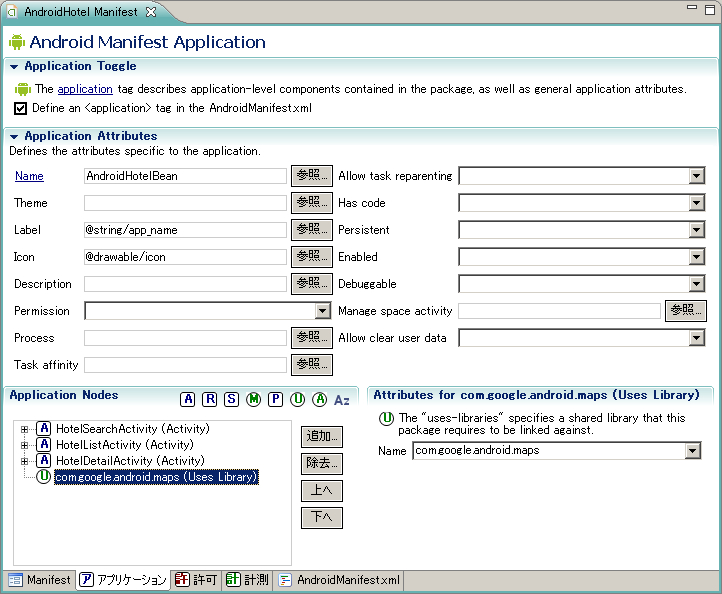Open the Permission dropdown list
722x594 pixels.
(x=322, y=311)
